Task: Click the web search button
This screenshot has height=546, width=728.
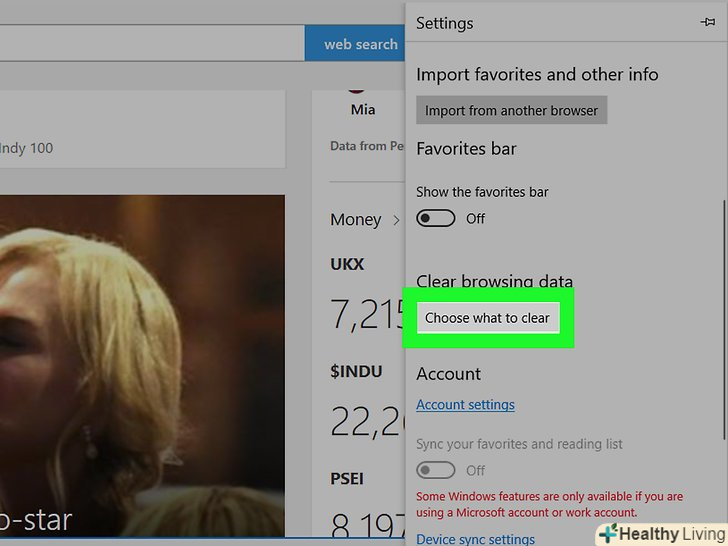Action: pyautogui.click(x=355, y=44)
